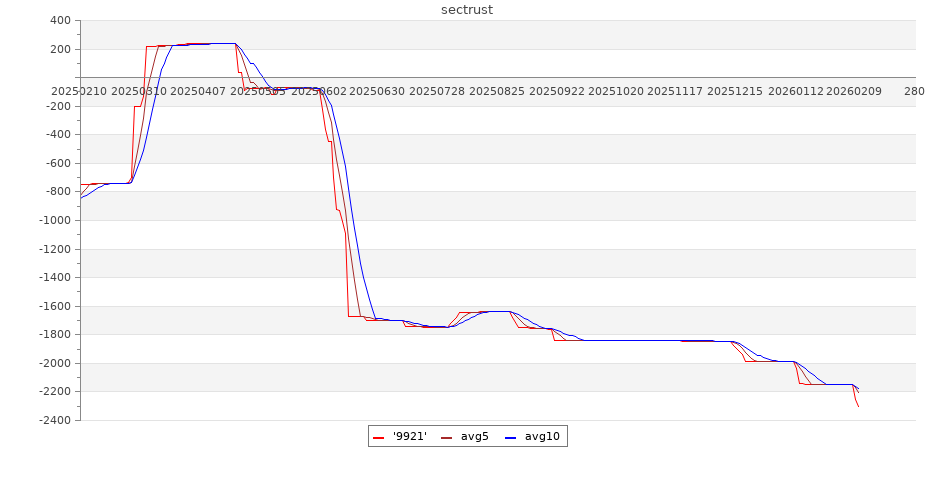This screenshot has width=935, height=500.
Task: Click the 20260209 date label
Action: click(854, 91)
